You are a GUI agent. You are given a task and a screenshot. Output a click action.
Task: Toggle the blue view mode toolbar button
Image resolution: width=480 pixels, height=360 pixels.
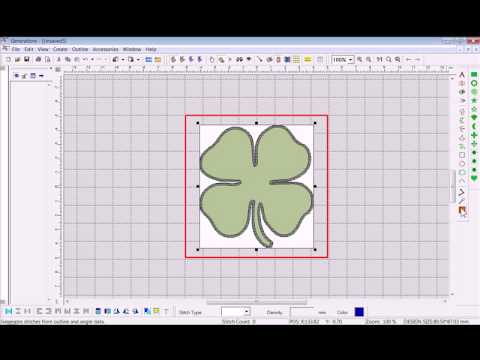[x=149, y=60]
